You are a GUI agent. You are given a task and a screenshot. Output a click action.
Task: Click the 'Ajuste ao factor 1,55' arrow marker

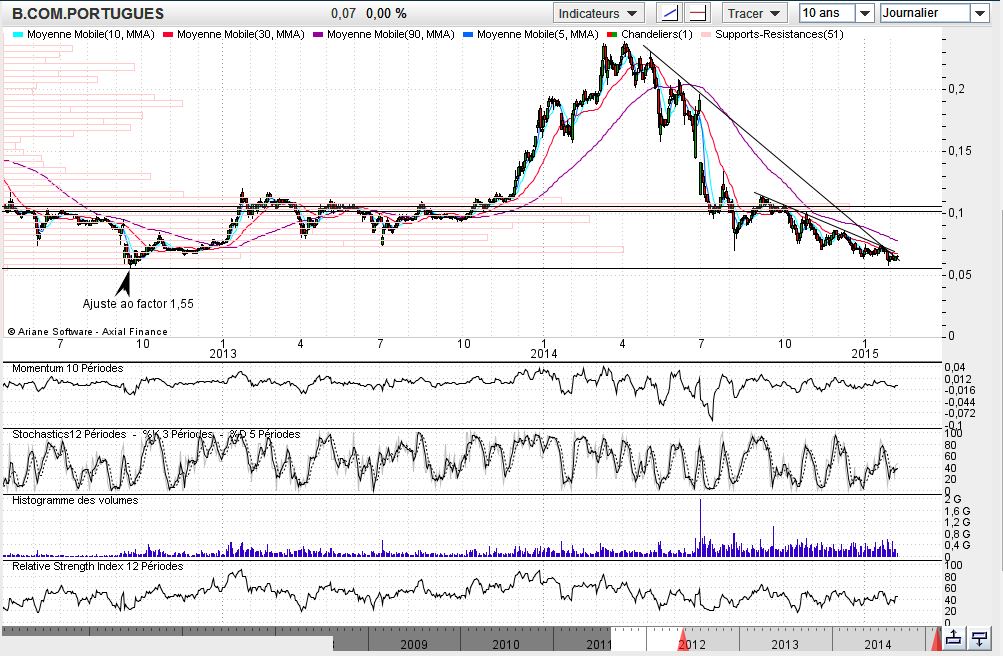pos(125,282)
